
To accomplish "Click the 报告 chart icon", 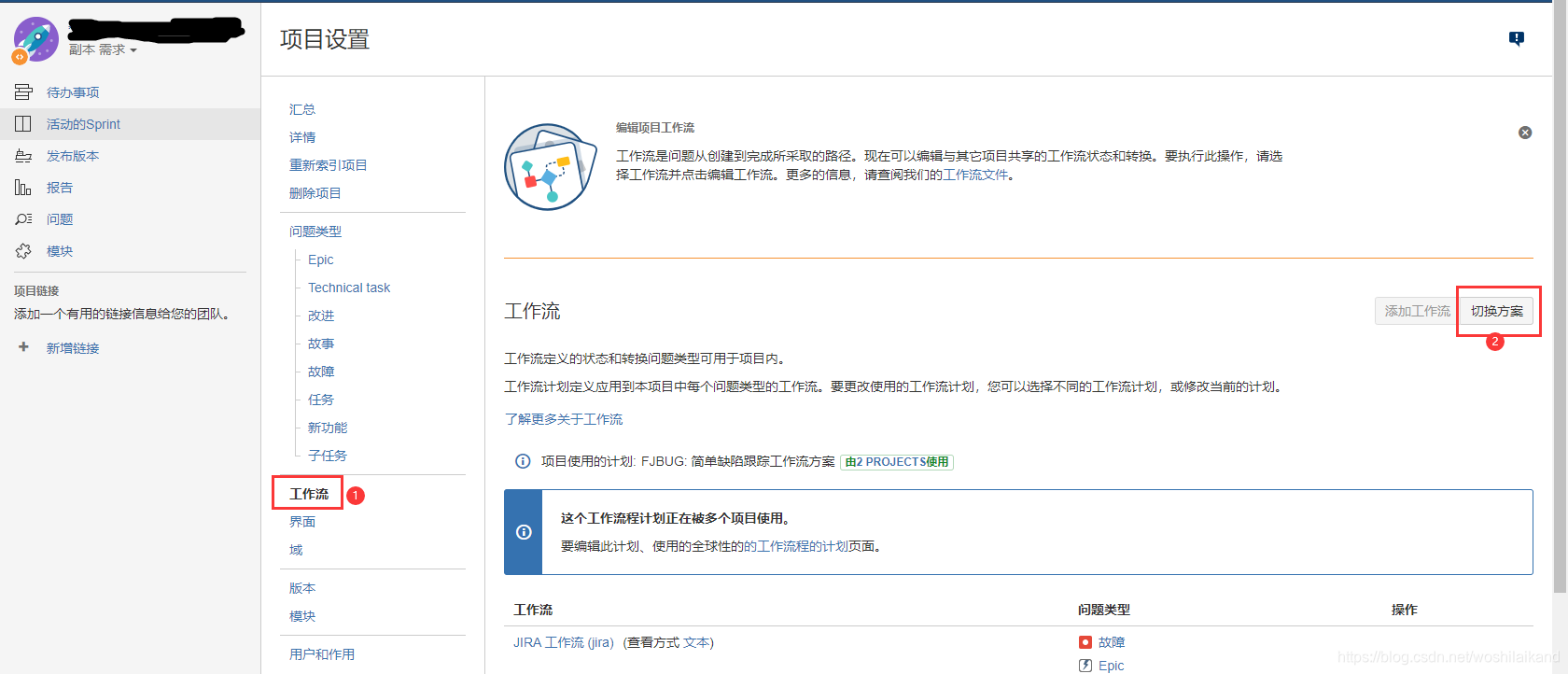I will click(x=23, y=187).
